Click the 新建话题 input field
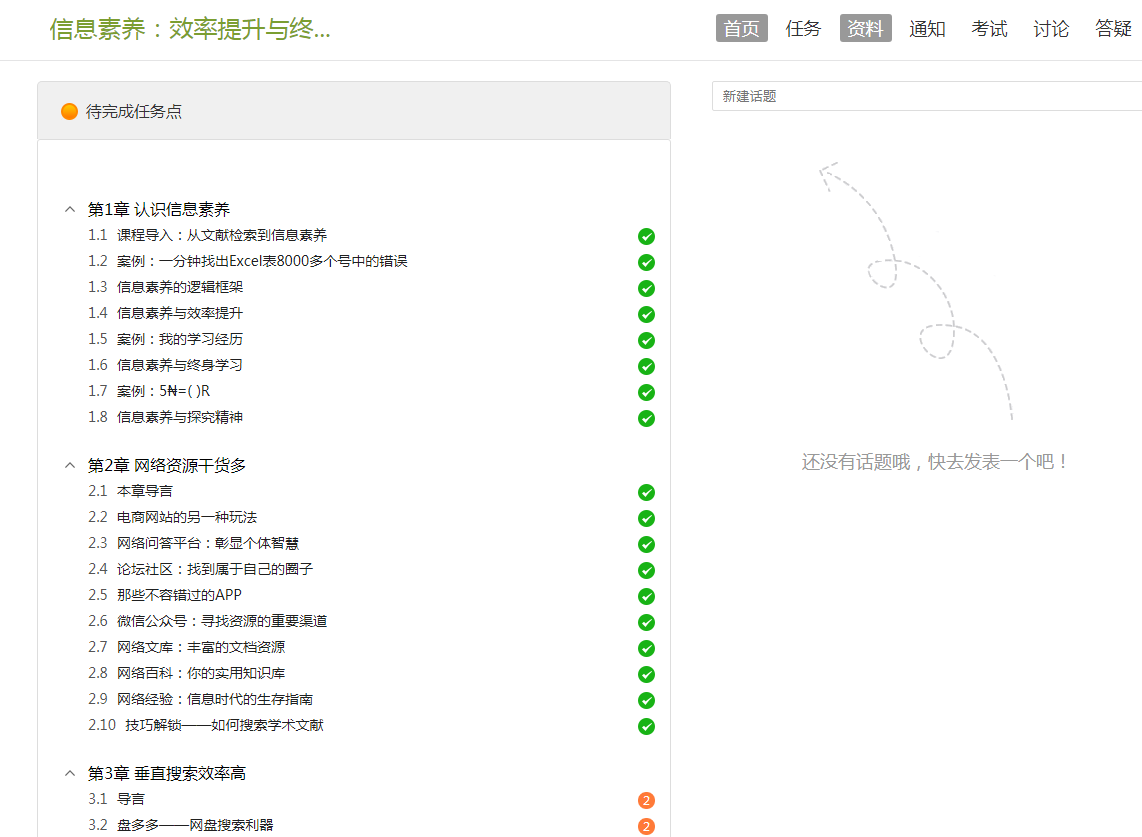The image size is (1142, 837). coord(926,96)
